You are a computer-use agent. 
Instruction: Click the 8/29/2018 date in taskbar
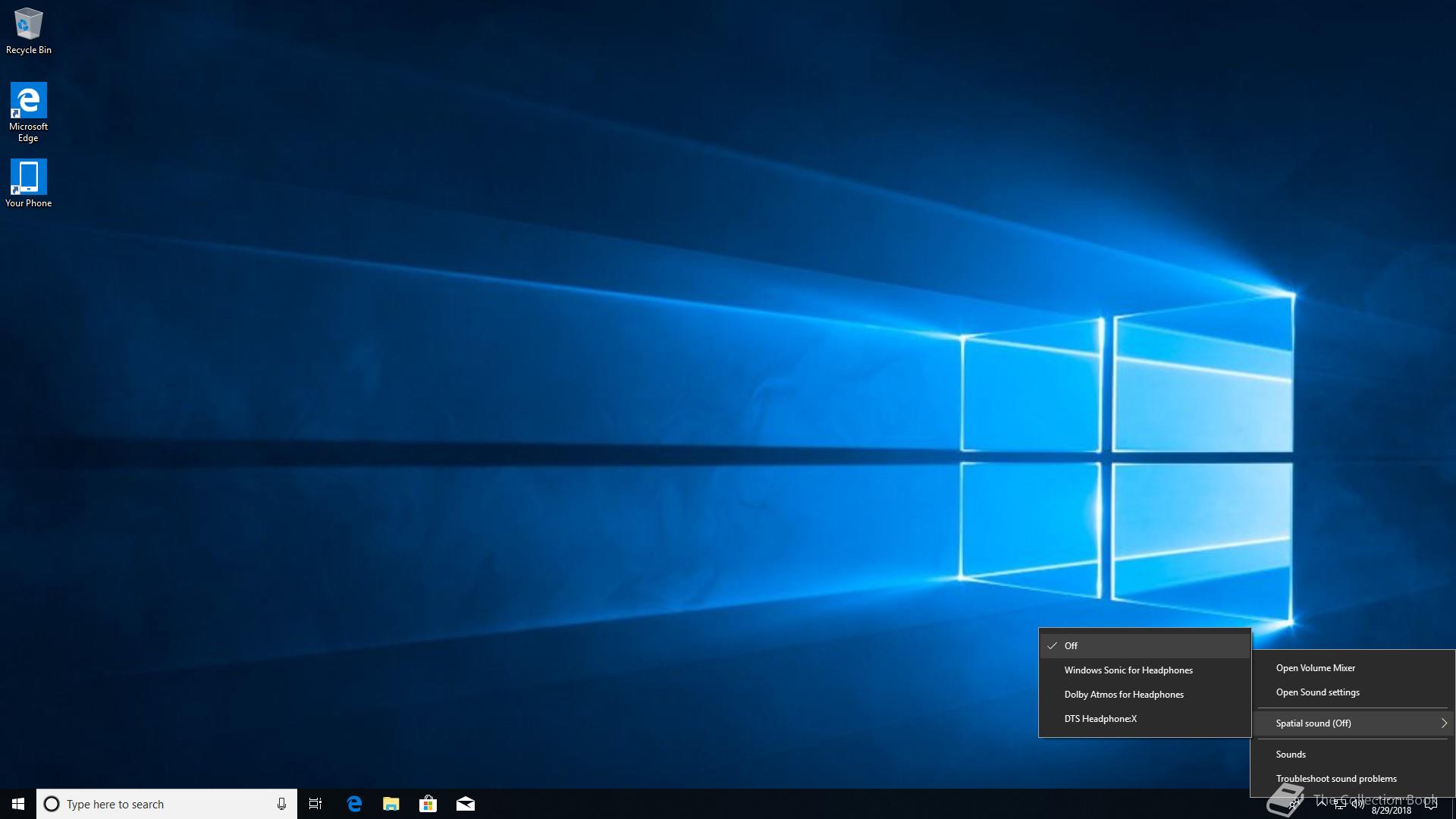point(1392,811)
